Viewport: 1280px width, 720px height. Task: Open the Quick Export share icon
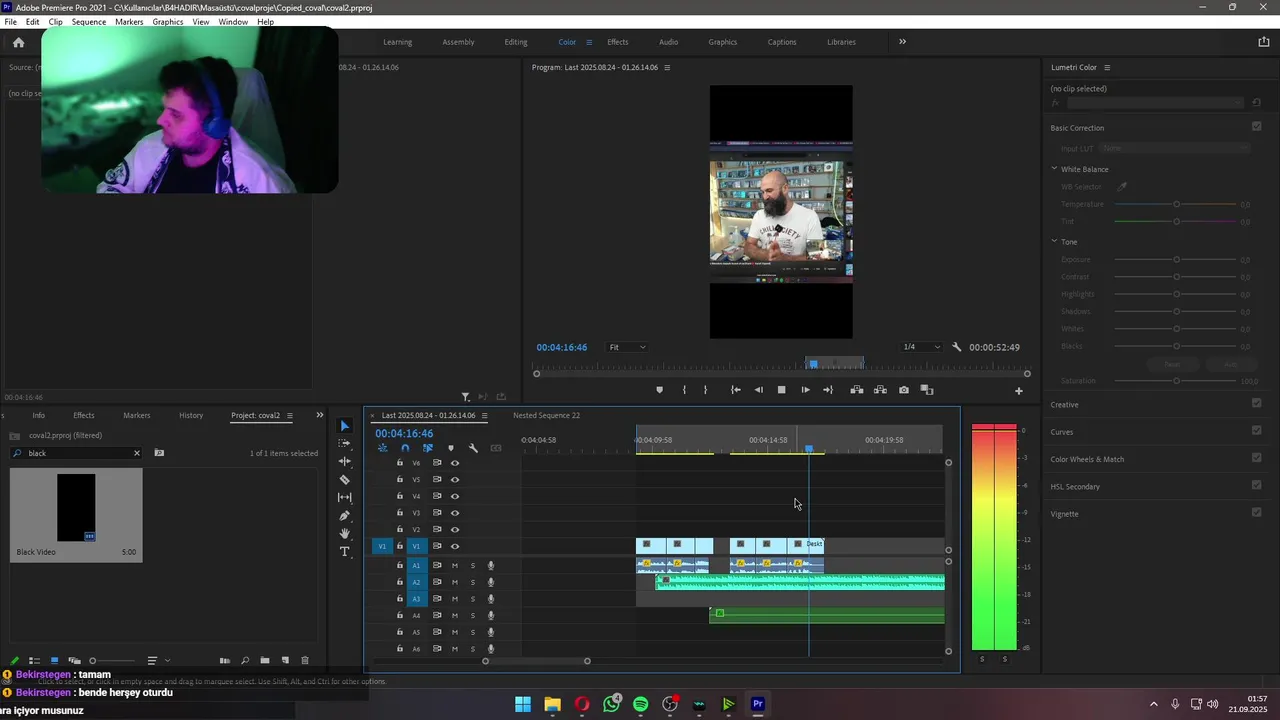tap(1264, 42)
